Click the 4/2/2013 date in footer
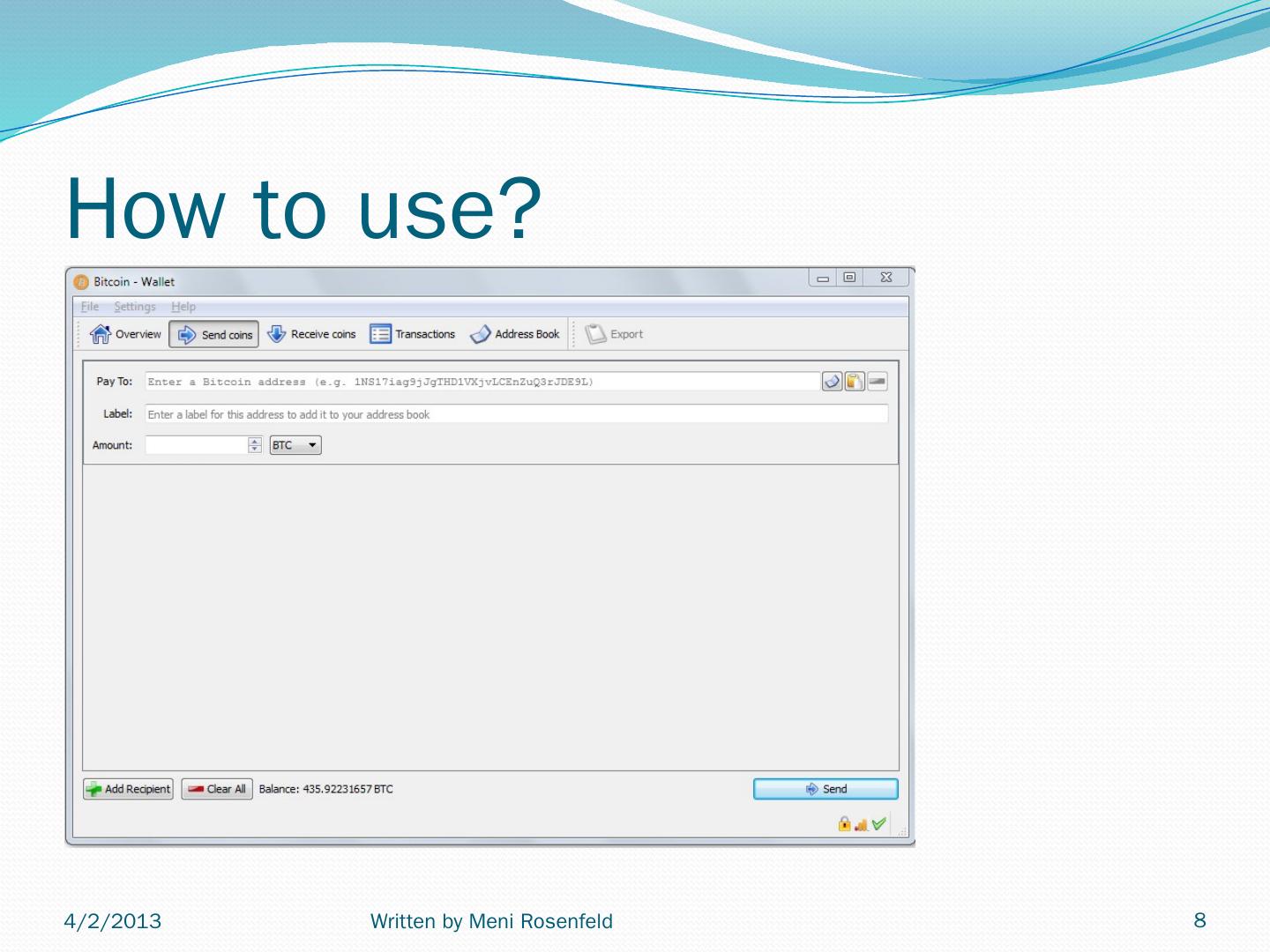 click(x=113, y=921)
